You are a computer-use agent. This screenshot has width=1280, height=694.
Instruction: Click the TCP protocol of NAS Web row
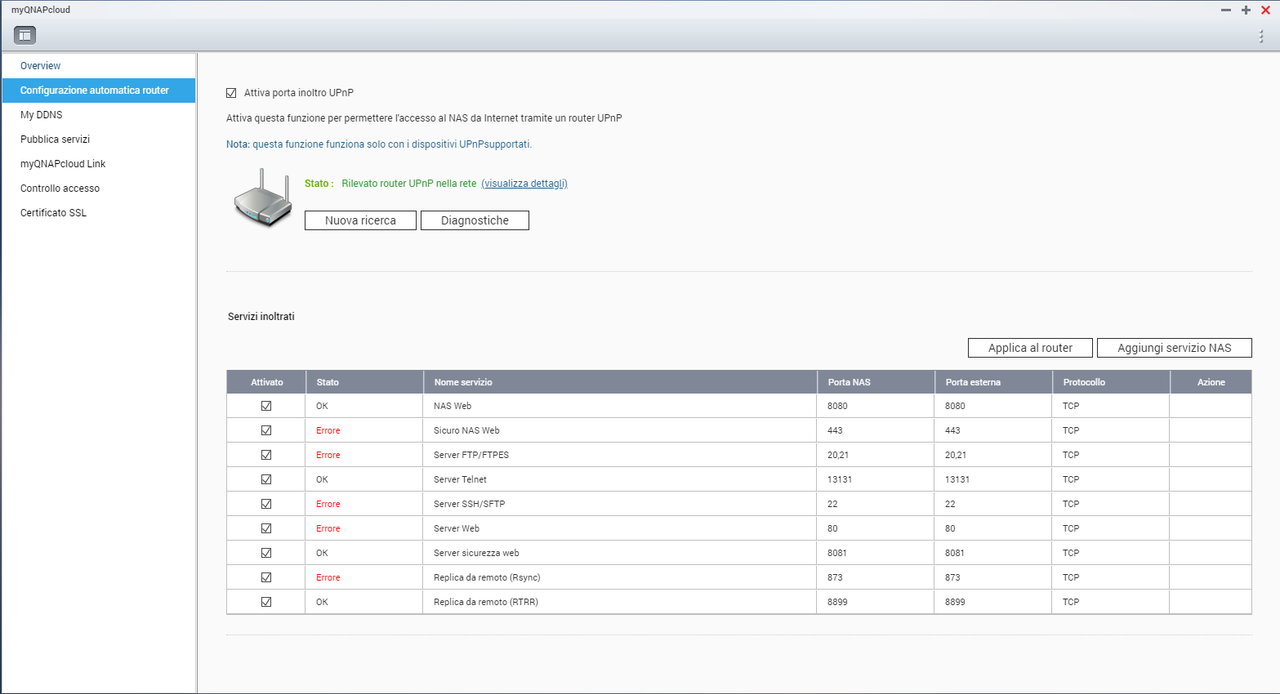(1071, 406)
